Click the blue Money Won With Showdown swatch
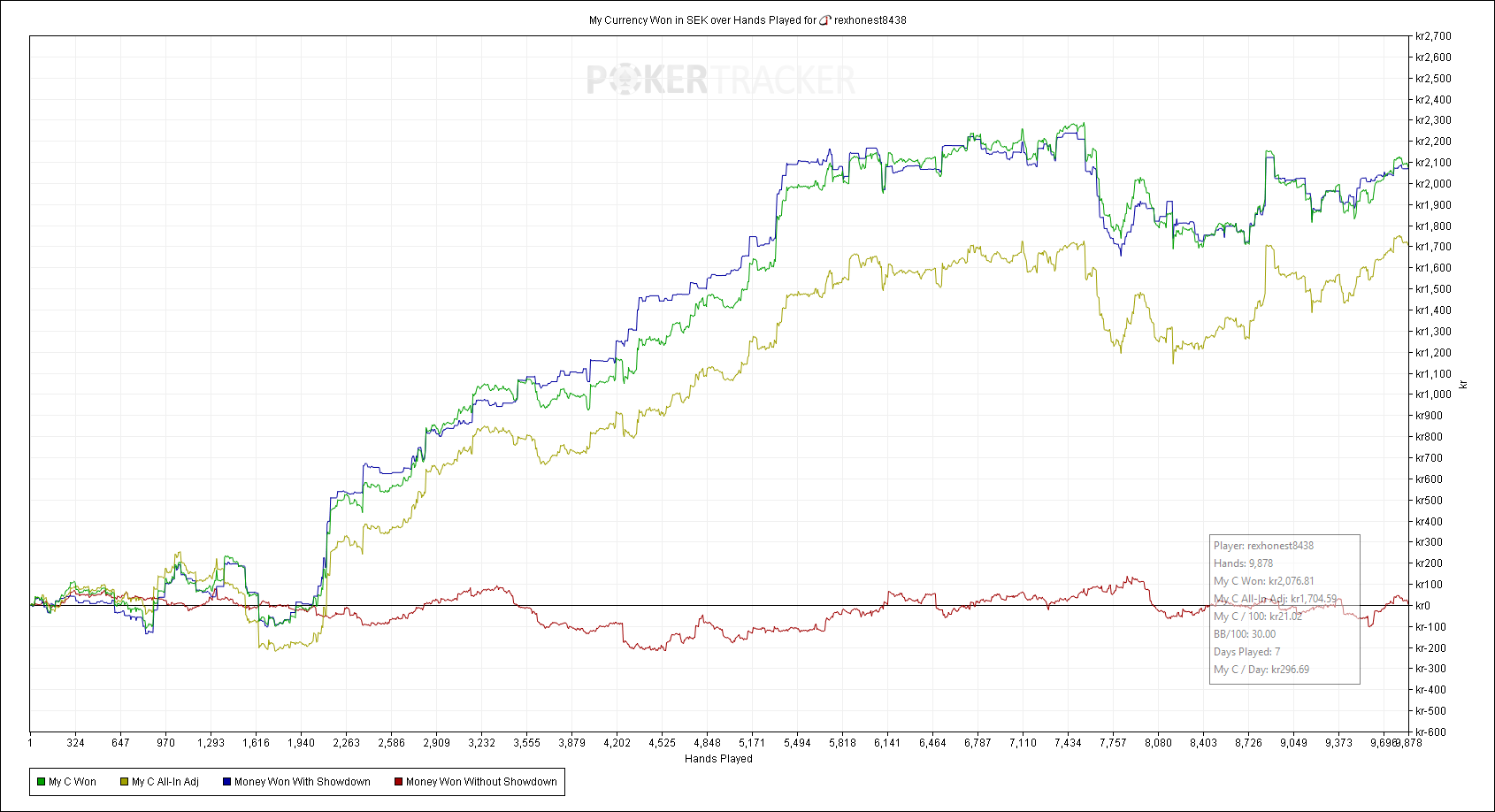Viewport: 1495px width, 812px height. point(226,782)
